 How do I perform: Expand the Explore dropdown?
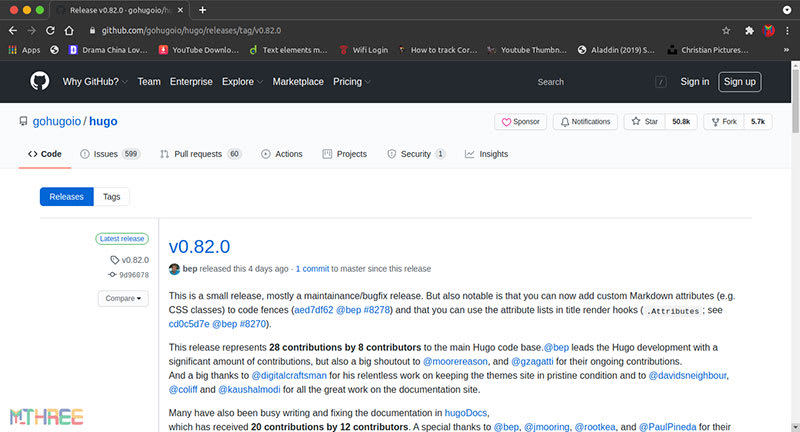tap(242, 82)
